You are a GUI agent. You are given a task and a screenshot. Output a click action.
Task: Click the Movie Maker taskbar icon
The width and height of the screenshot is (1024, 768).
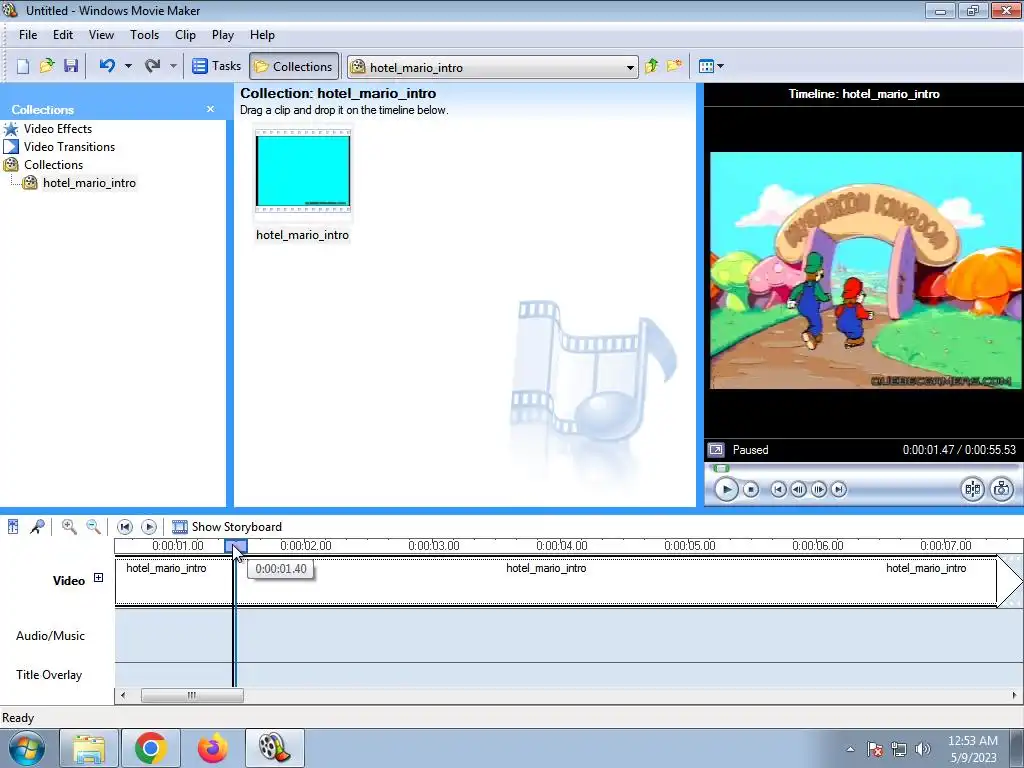(274, 748)
